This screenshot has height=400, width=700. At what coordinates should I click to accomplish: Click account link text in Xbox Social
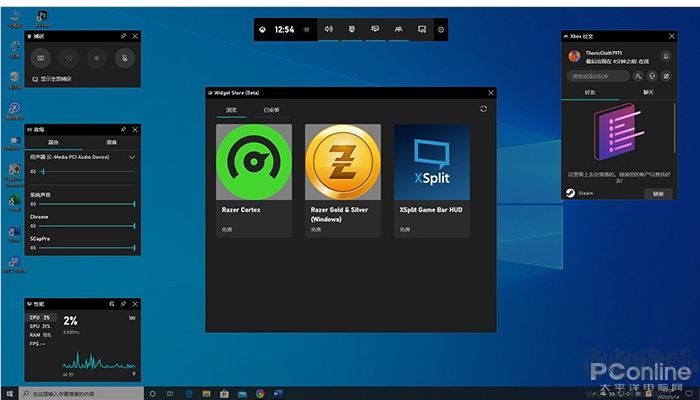(x=619, y=177)
